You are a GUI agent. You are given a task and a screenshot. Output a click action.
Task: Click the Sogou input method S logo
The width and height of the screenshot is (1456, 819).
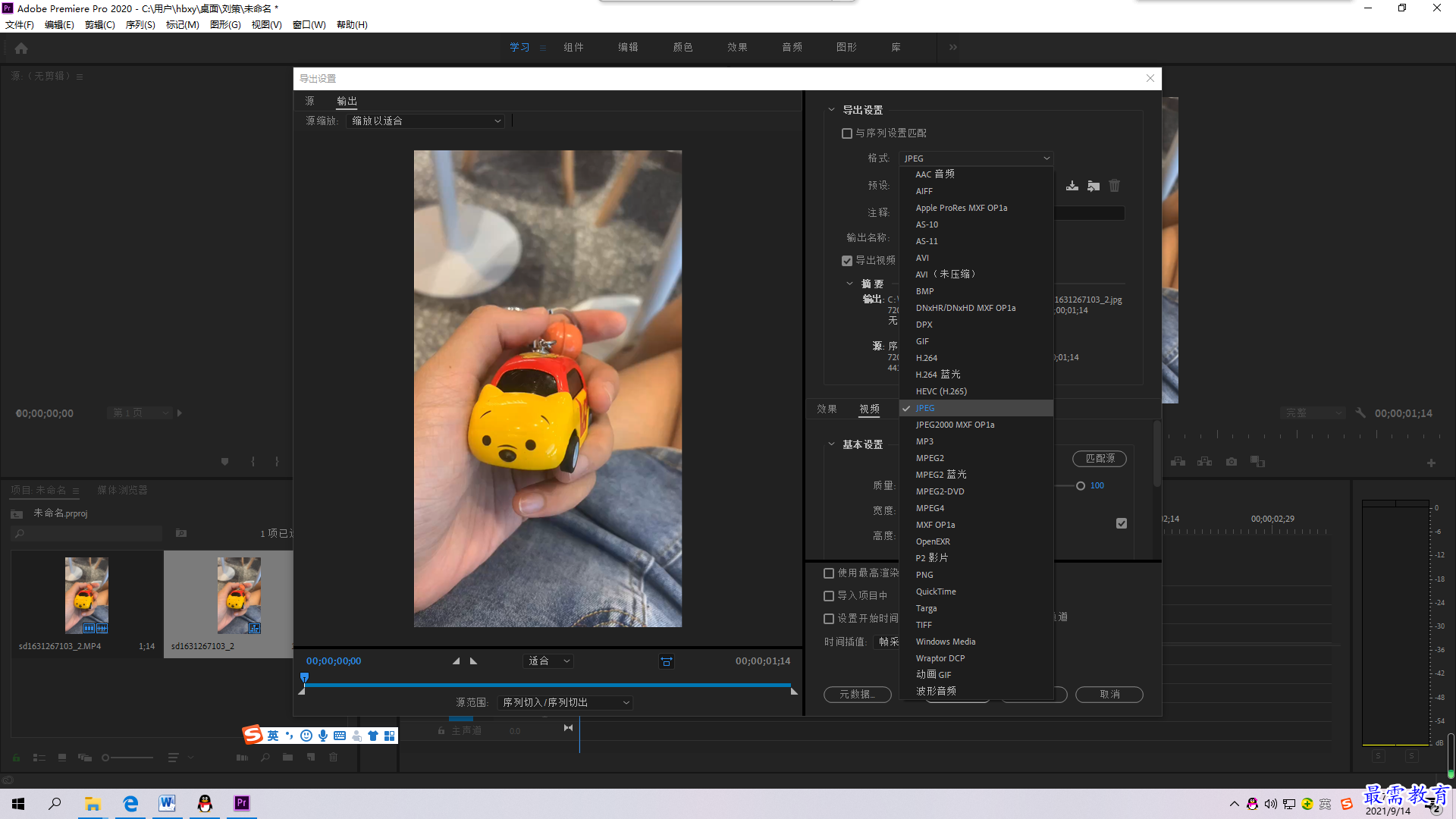pos(253,735)
